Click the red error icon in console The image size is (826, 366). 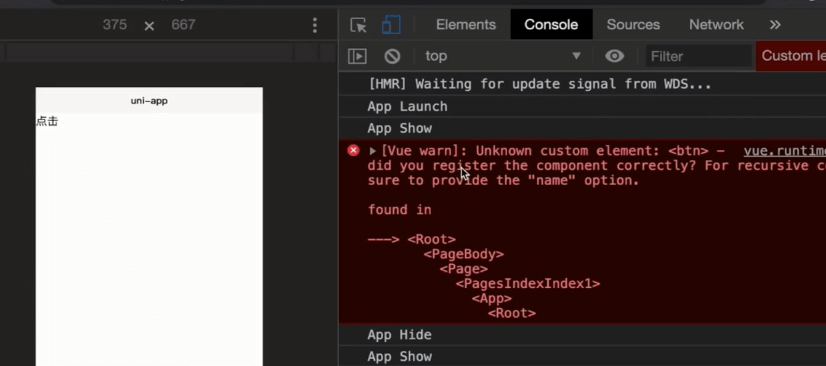353,151
